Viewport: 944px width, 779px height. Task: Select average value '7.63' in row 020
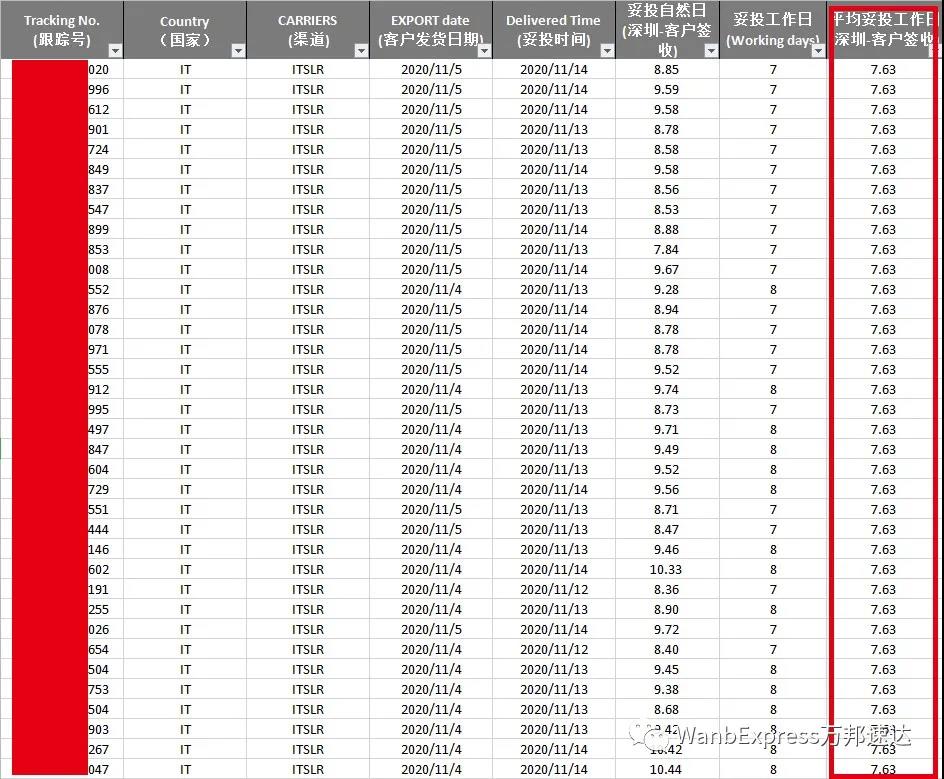pos(883,70)
